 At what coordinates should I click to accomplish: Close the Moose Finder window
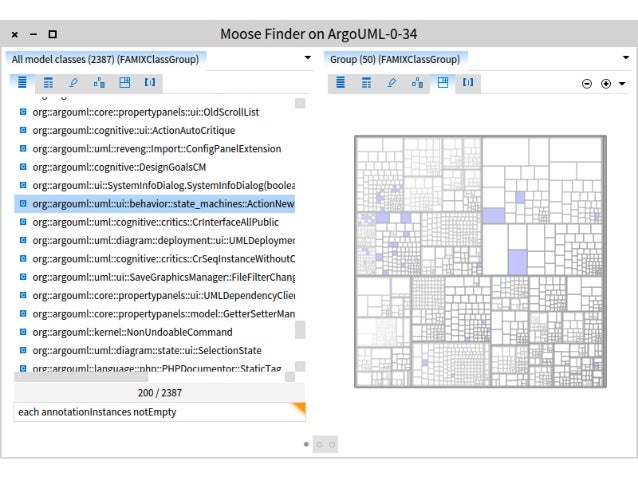point(15,35)
